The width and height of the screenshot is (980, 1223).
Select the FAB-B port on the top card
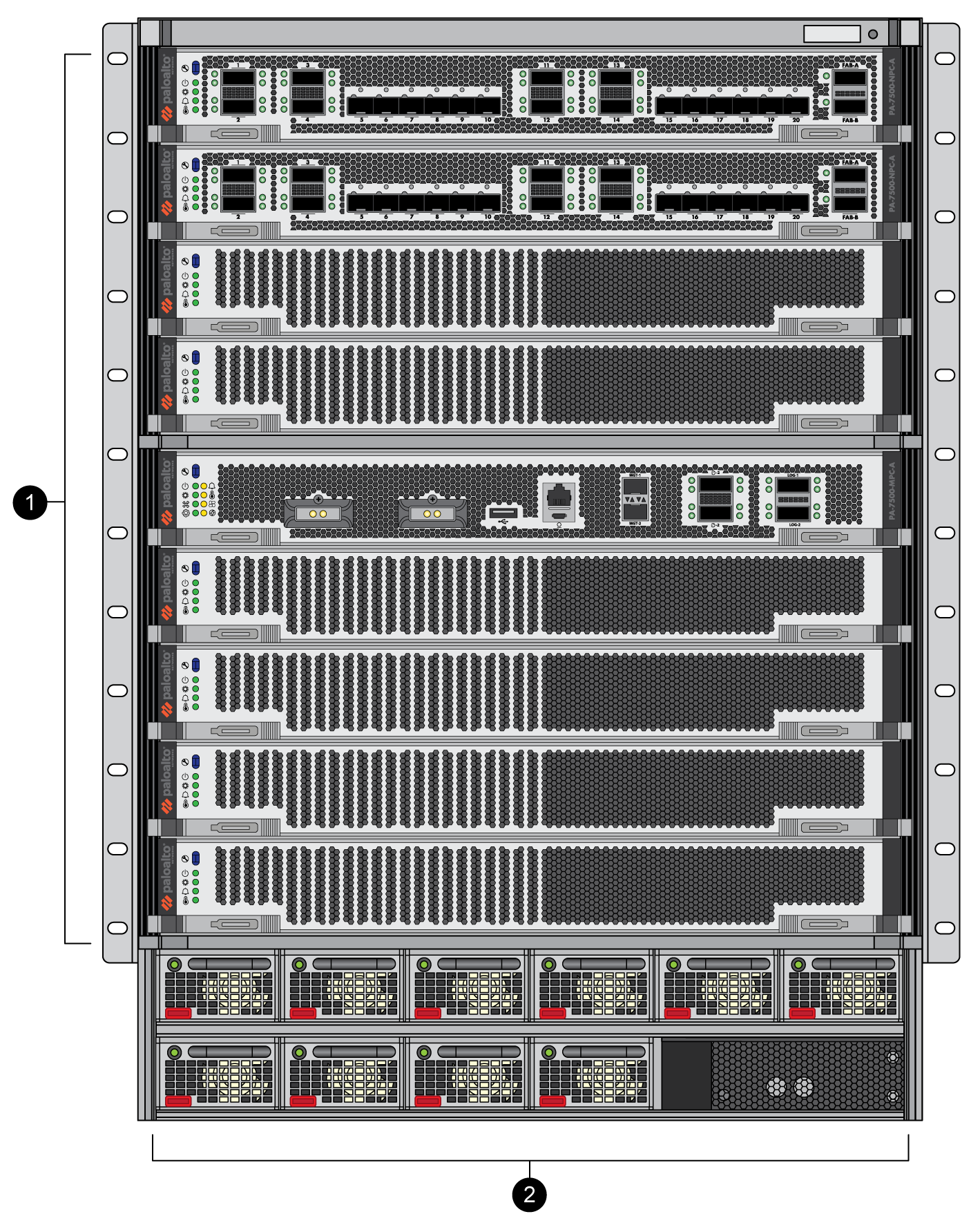click(850, 106)
